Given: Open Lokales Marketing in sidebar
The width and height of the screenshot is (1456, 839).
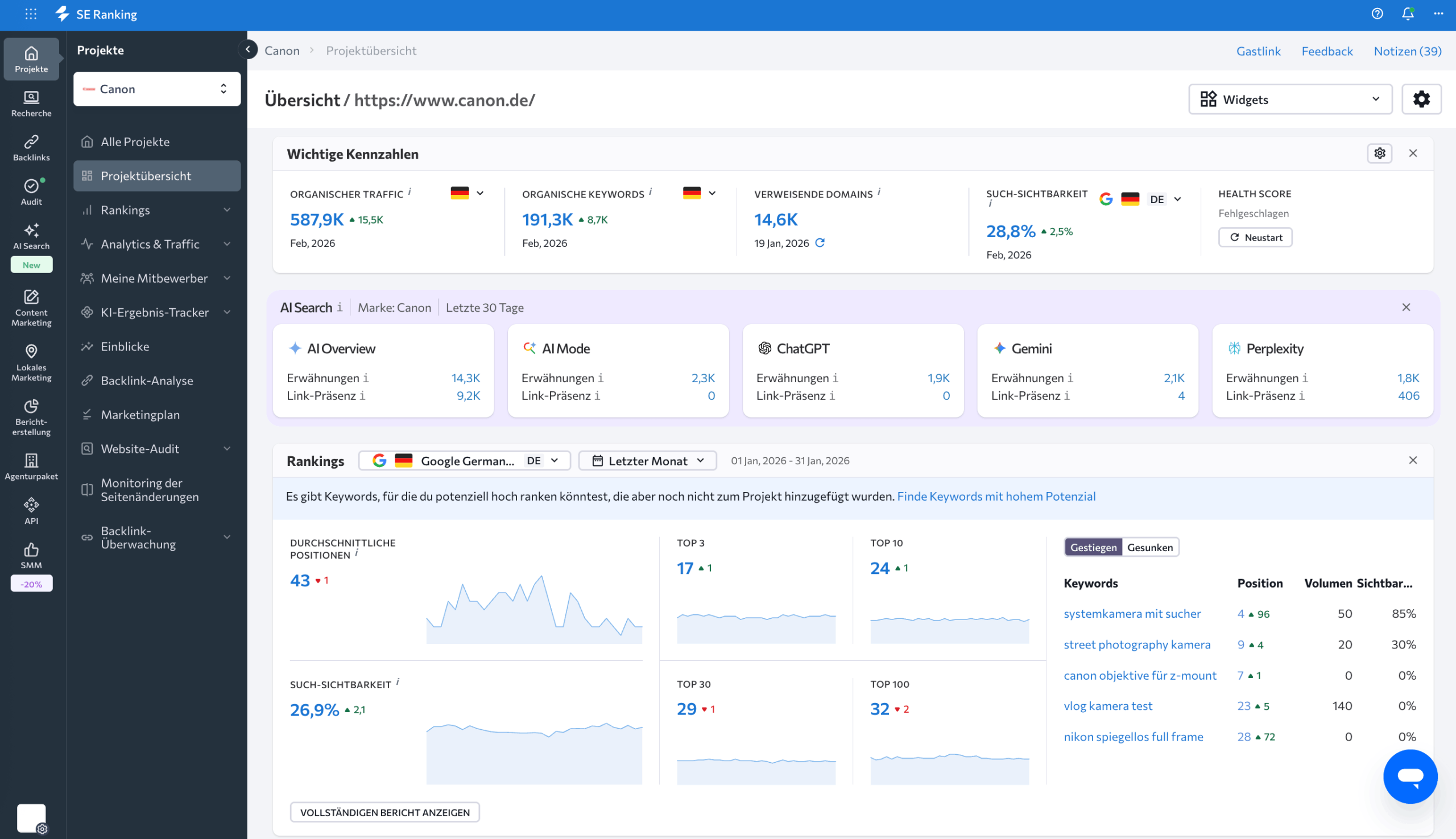Looking at the screenshot, I should pos(31,362).
